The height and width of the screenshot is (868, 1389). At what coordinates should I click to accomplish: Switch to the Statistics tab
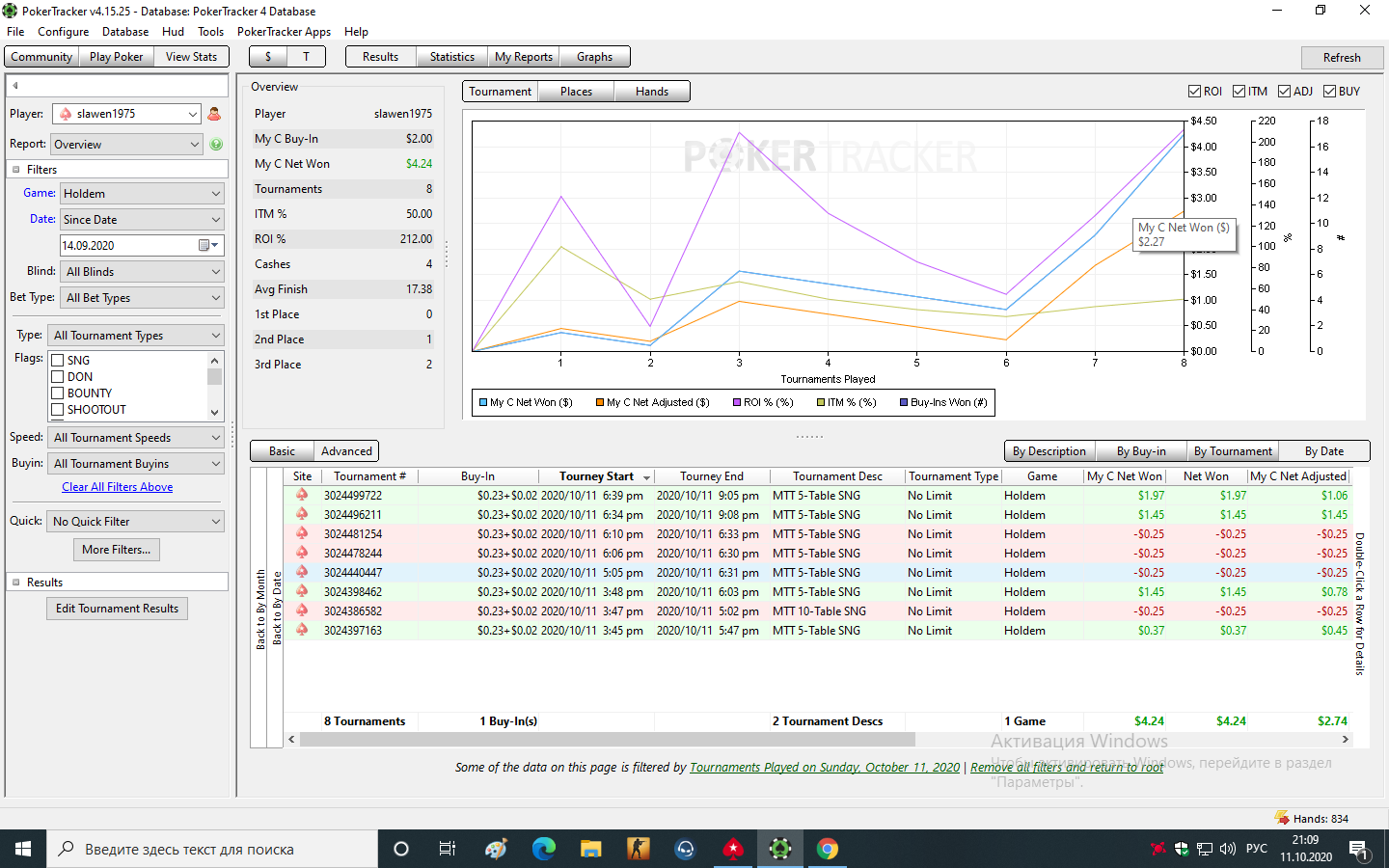(452, 57)
